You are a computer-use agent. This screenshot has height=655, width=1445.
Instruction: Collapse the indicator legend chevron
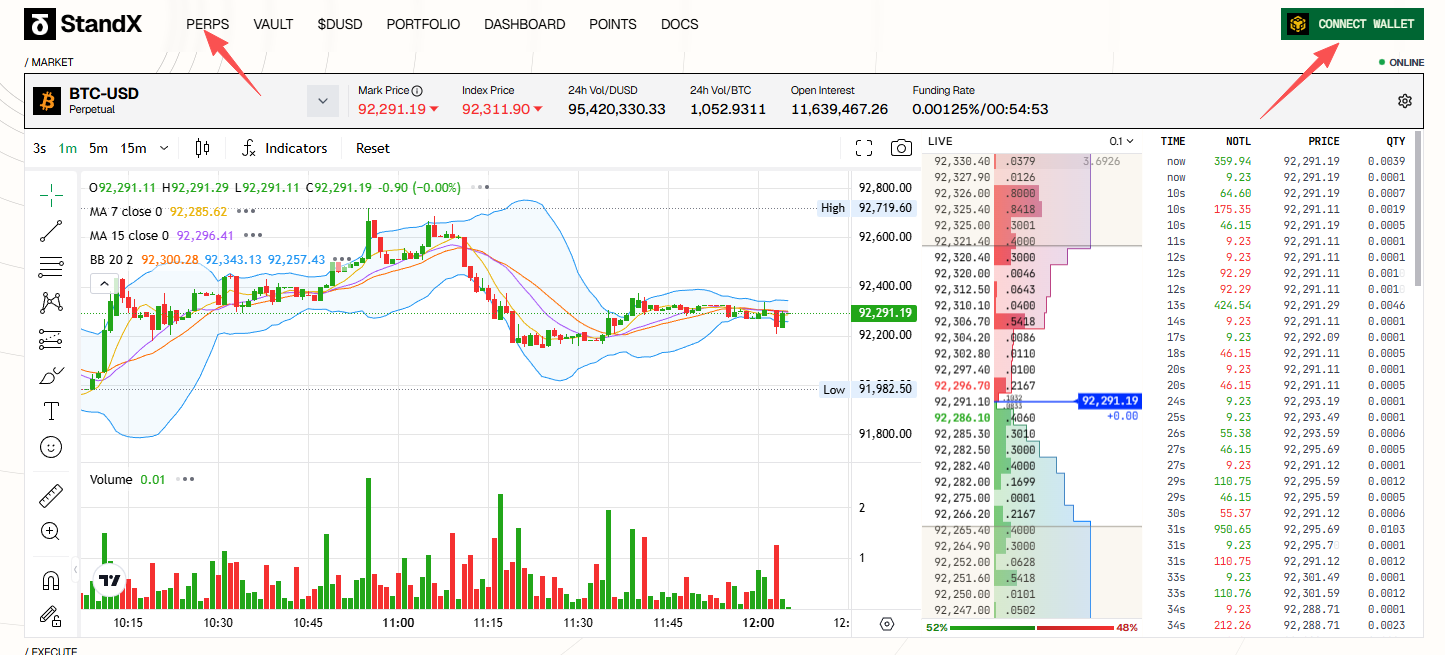[x=103, y=284]
